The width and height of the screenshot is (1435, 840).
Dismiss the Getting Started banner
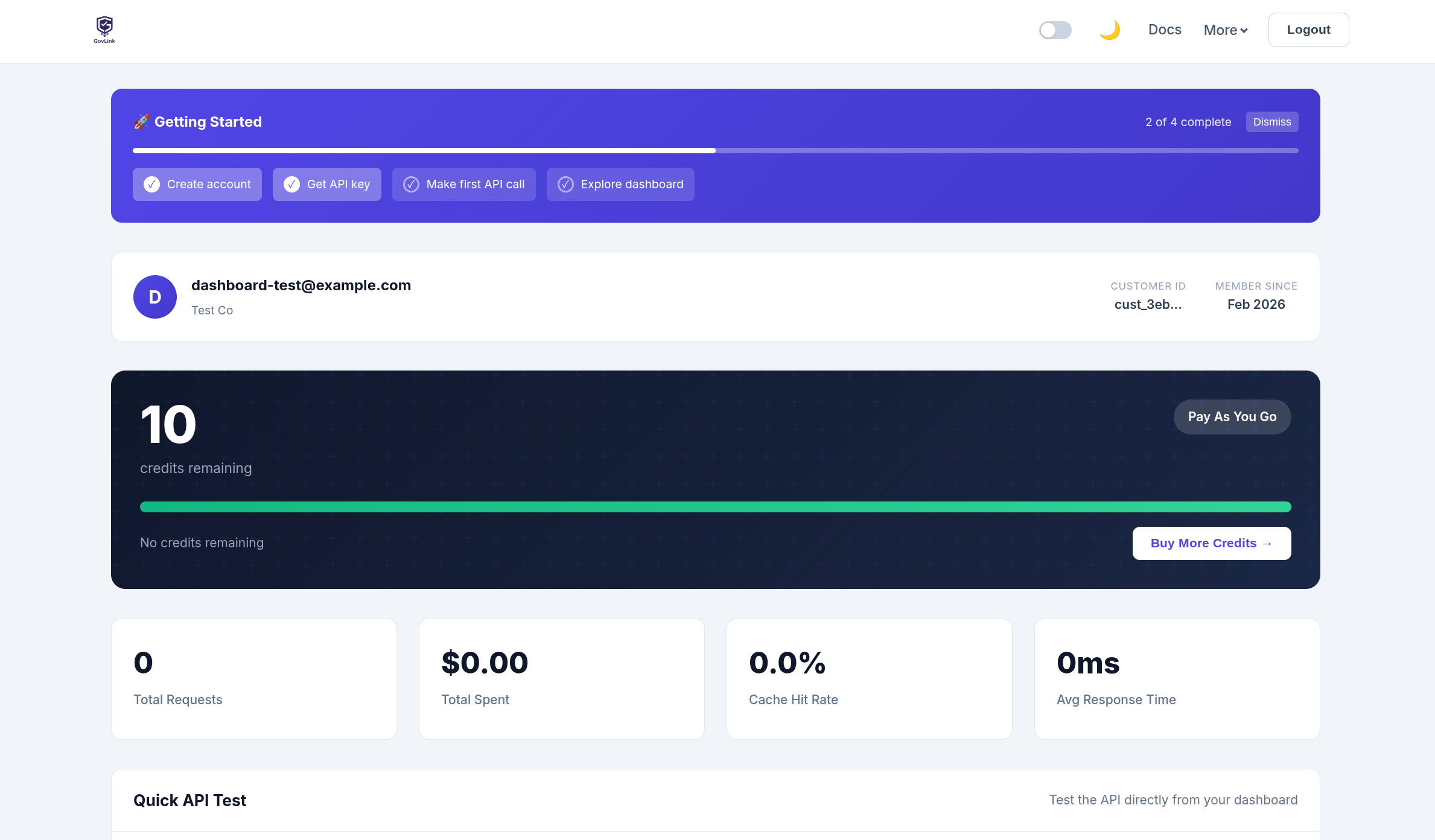pyautogui.click(x=1271, y=122)
